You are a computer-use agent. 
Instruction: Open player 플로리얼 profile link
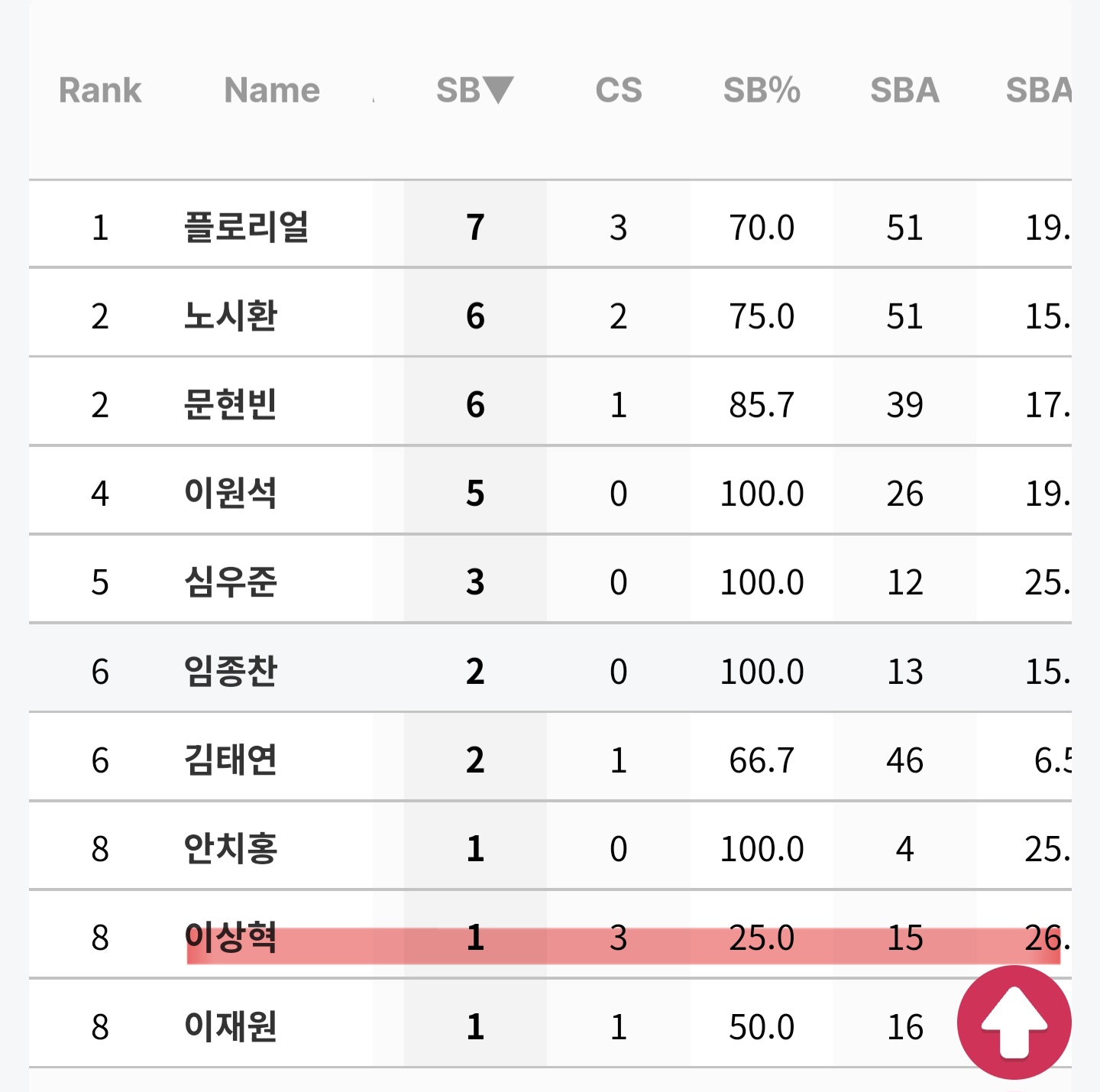tap(246, 227)
